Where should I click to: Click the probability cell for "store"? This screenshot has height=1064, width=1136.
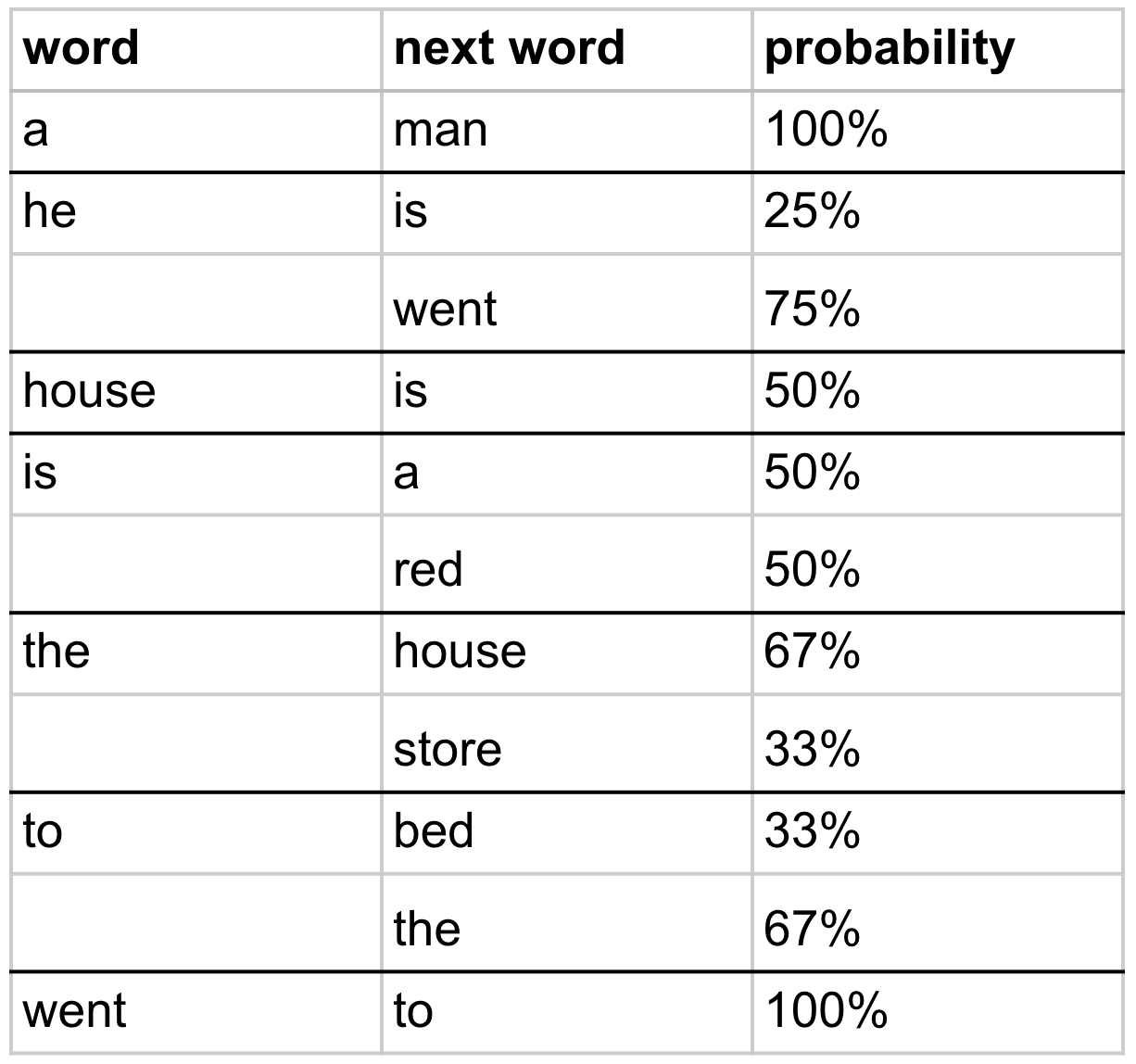coord(812,748)
